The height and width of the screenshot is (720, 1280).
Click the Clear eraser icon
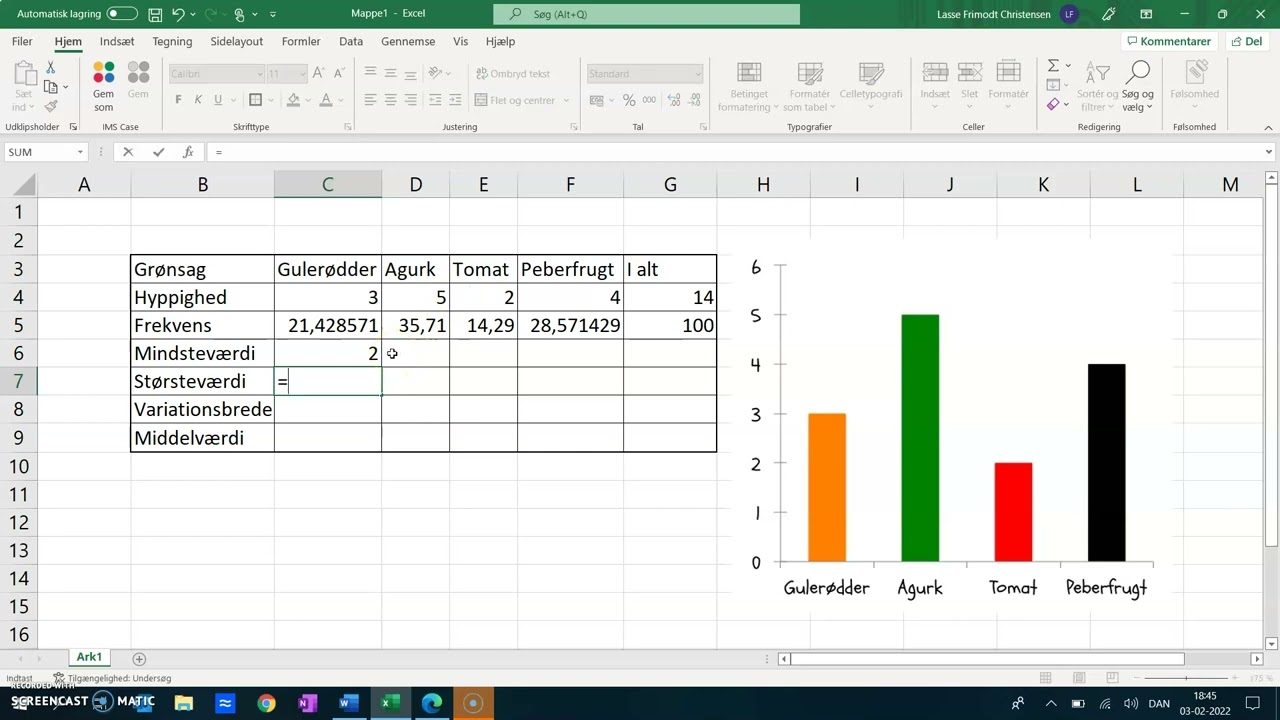[1053, 105]
